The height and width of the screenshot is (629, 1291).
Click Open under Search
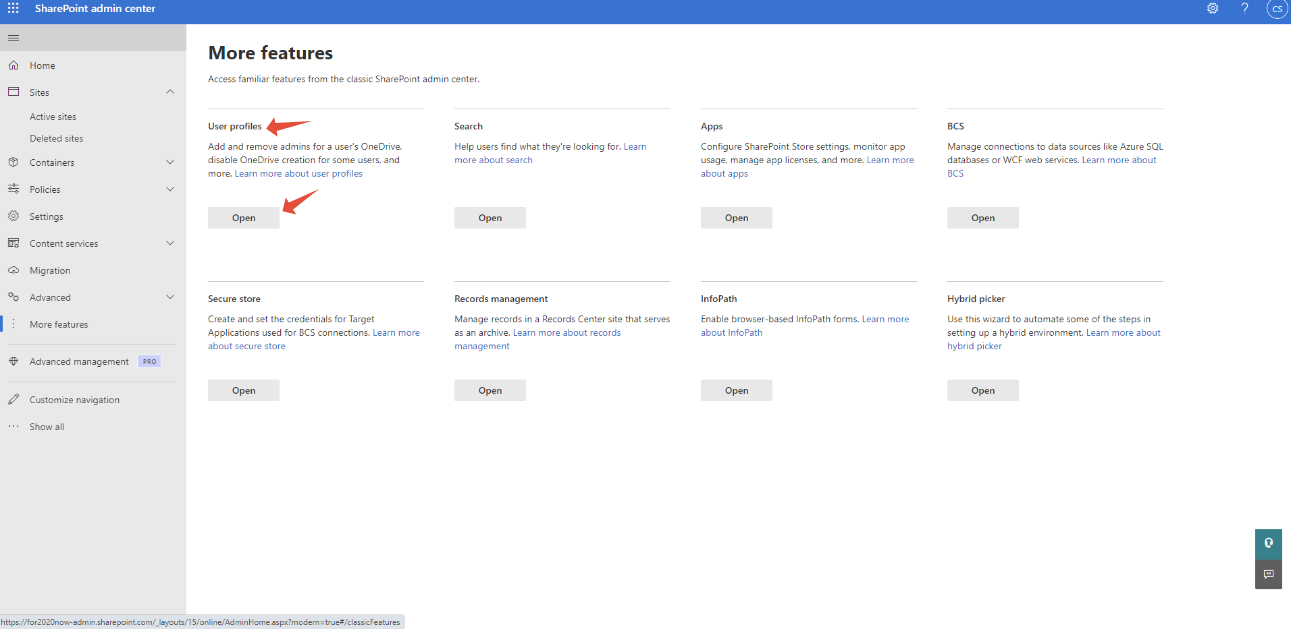click(490, 218)
